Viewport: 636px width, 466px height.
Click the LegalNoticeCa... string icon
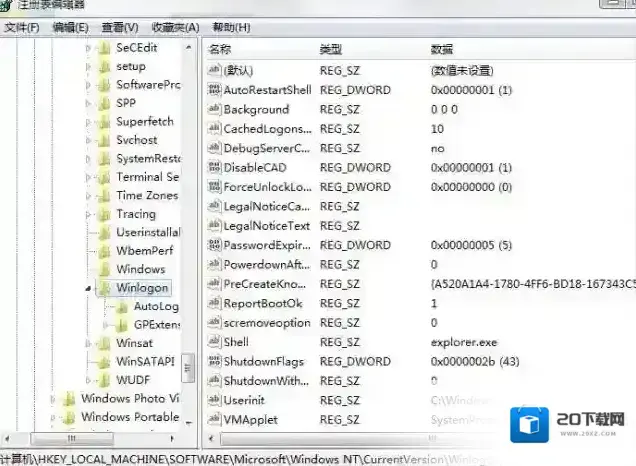click(x=214, y=206)
